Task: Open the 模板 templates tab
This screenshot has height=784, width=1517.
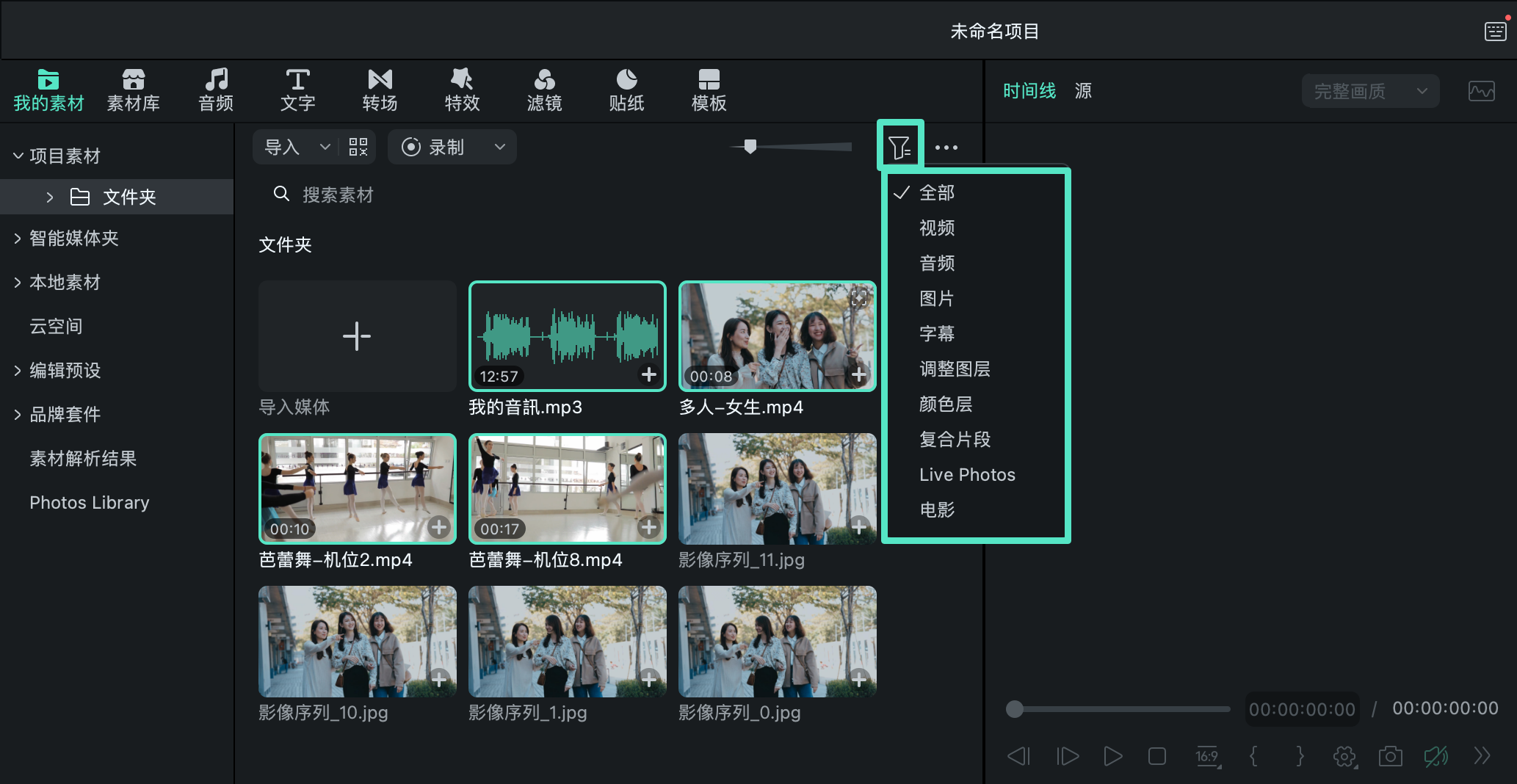Action: tap(709, 90)
